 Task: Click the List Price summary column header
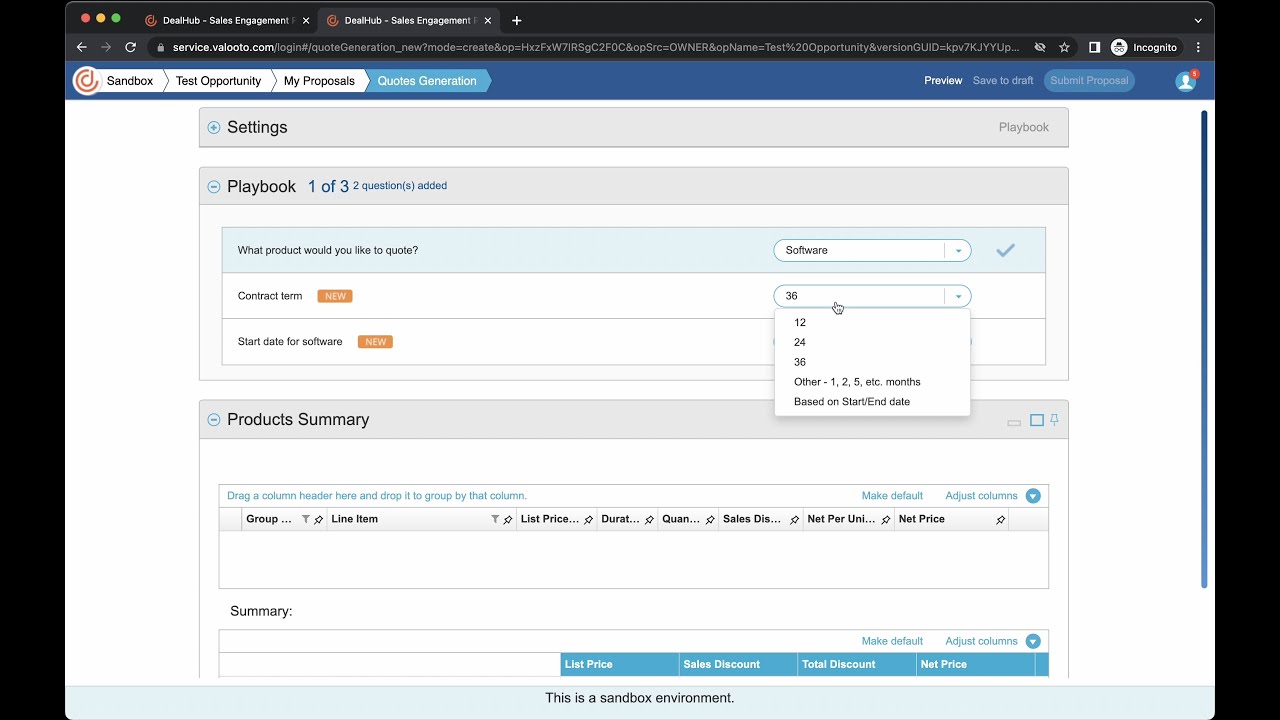[619, 665]
